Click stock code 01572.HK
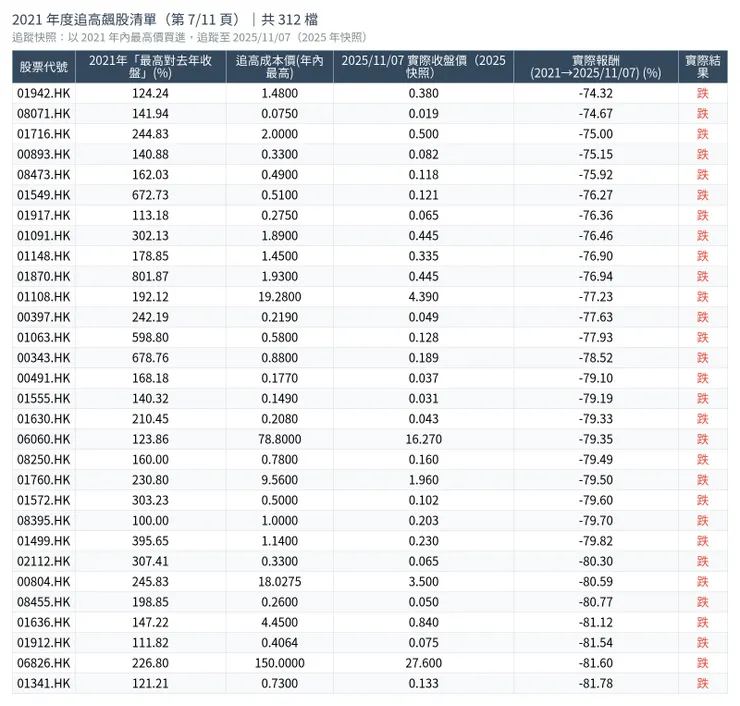740x706 pixels. pyautogui.click(x=43, y=500)
